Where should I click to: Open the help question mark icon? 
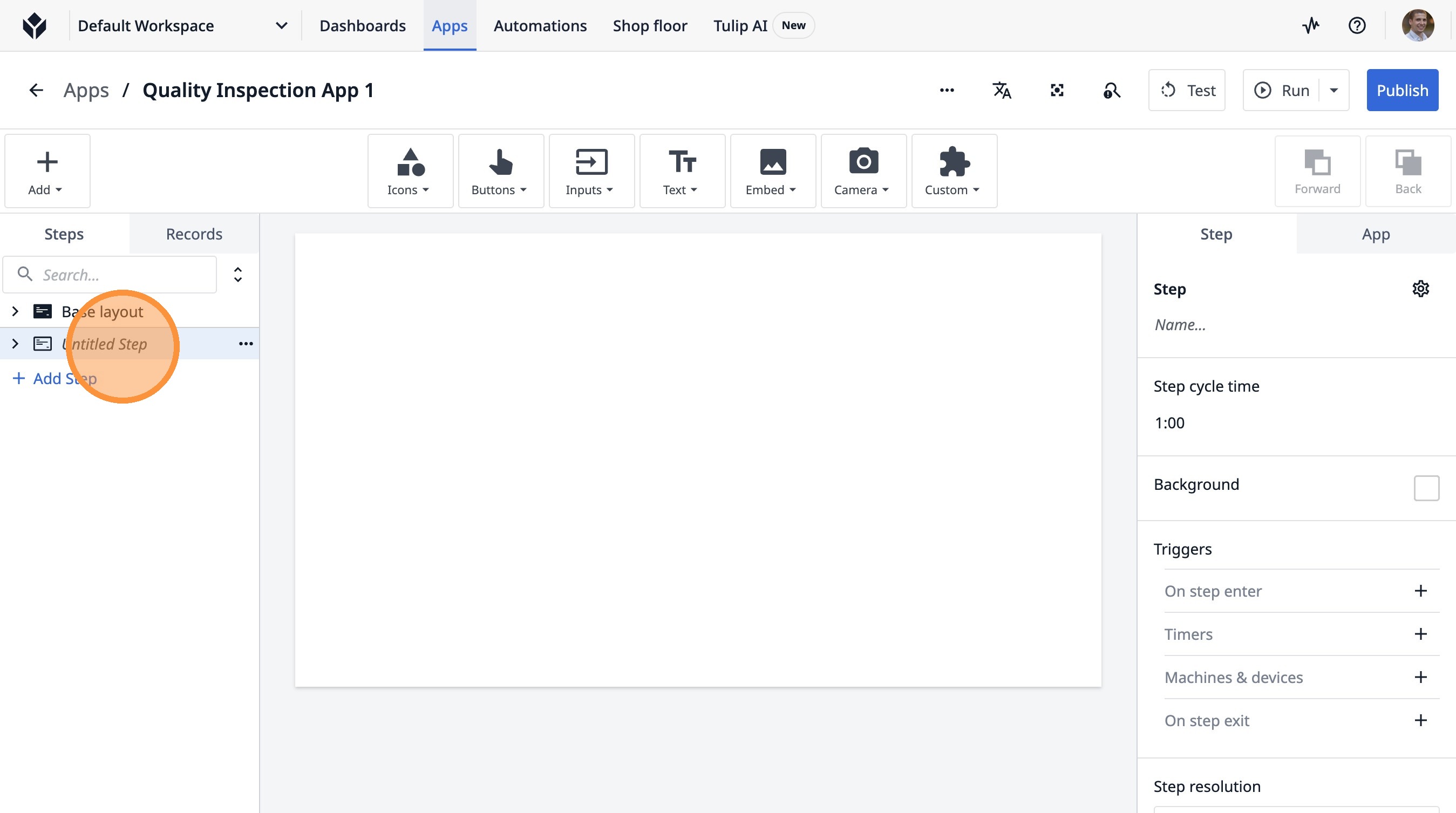pos(1357,25)
